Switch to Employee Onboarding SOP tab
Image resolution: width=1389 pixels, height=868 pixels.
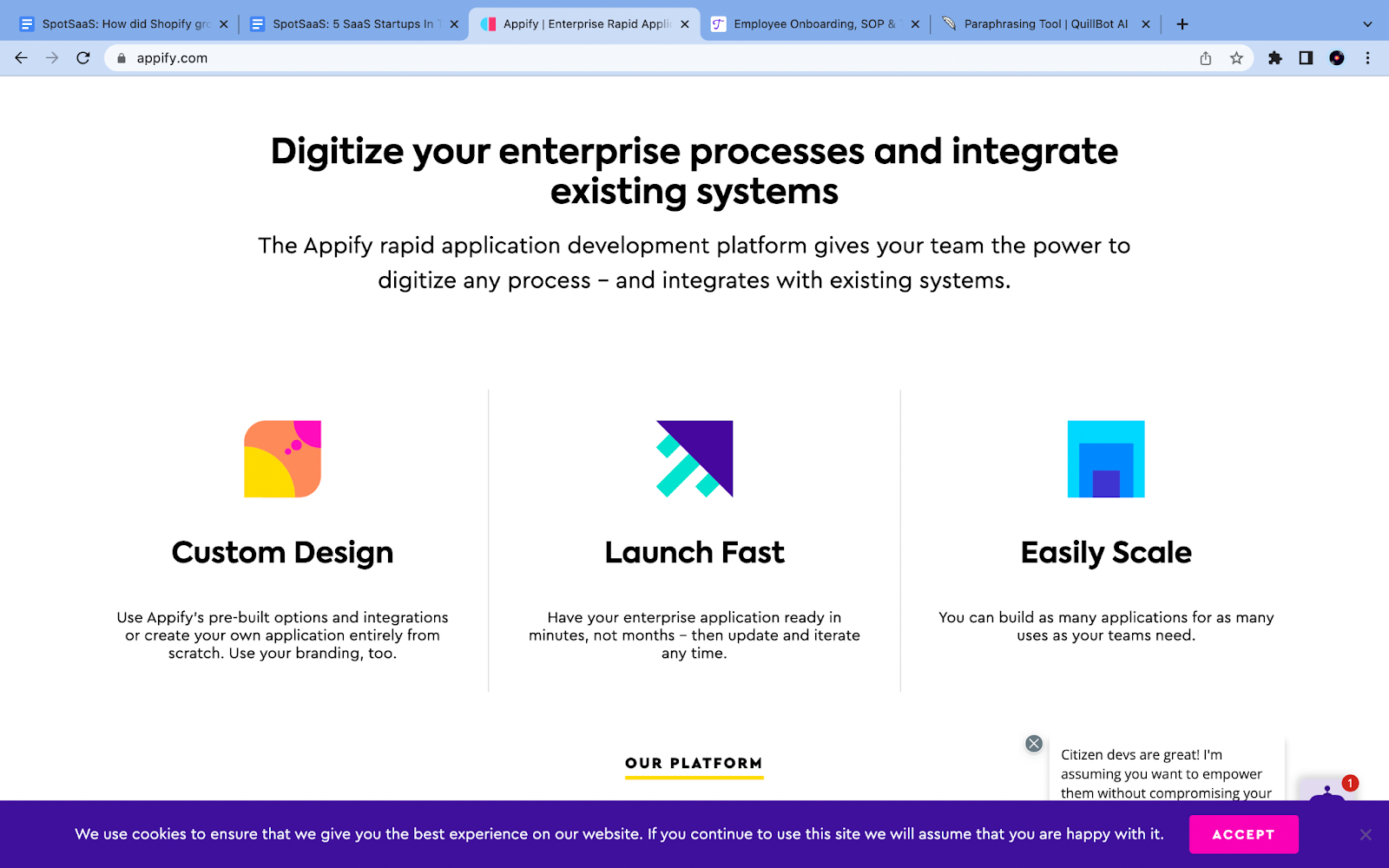pyautogui.click(x=814, y=24)
